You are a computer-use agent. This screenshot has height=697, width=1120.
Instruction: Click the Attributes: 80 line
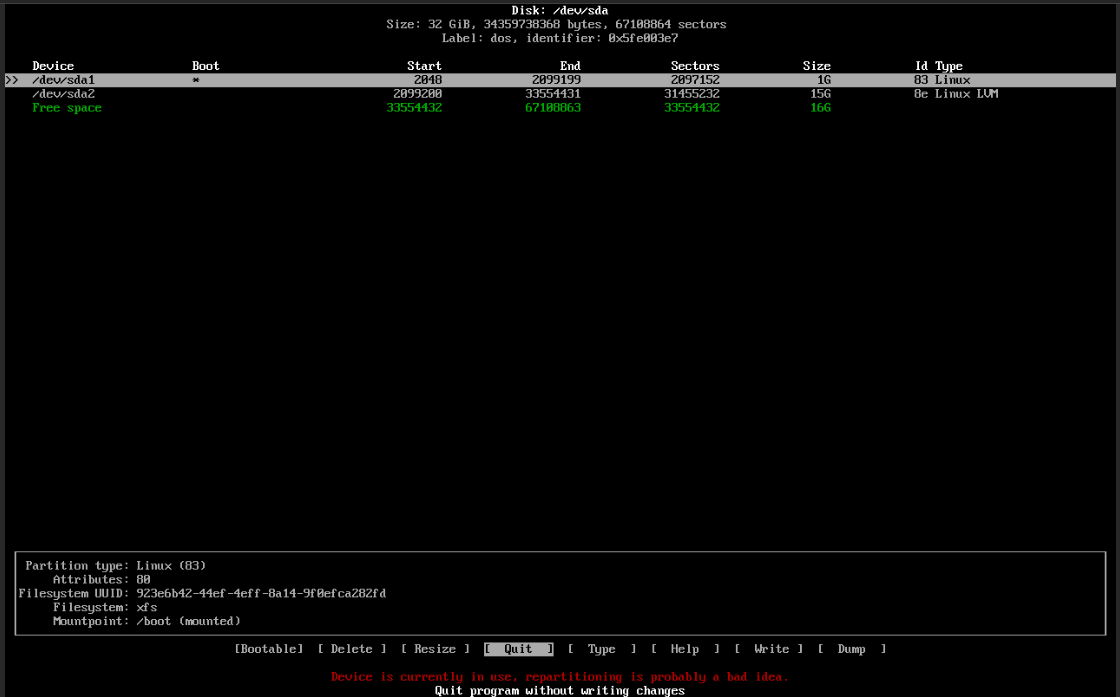point(101,579)
